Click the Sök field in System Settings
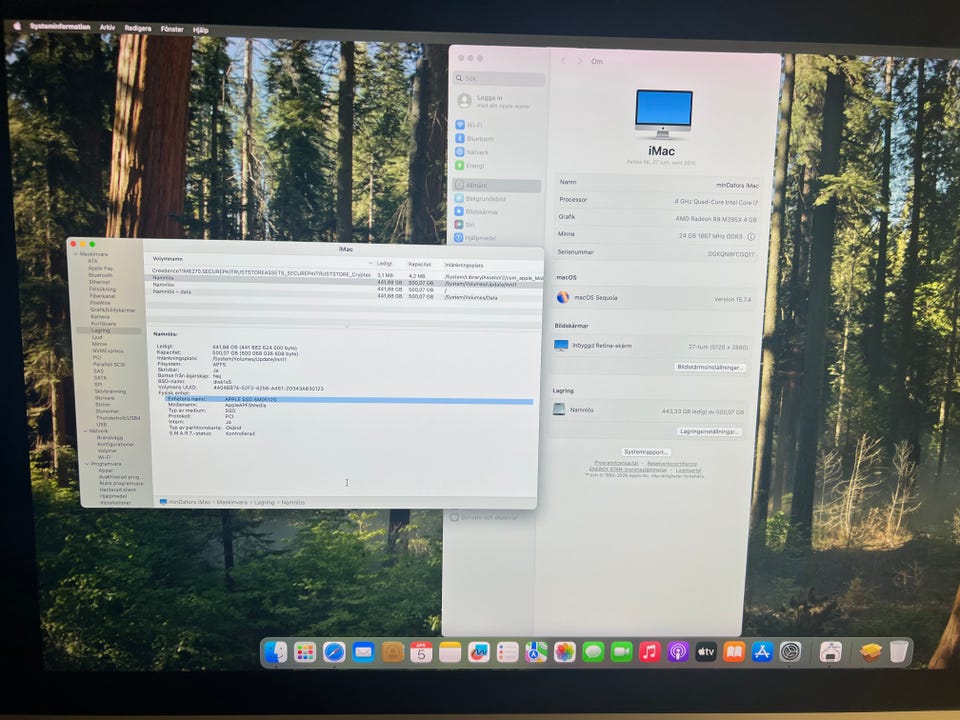The width and height of the screenshot is (960, 720). point(499,78)
